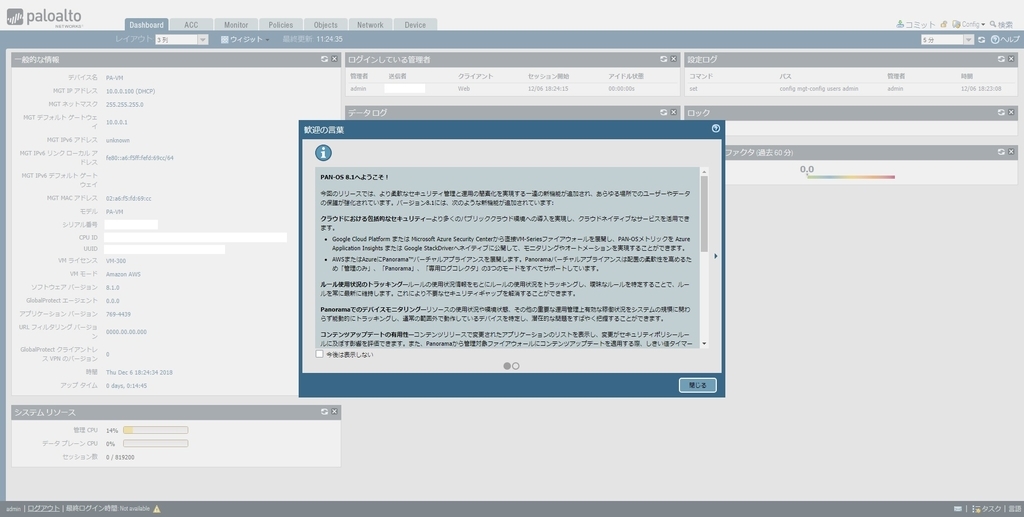Click the 閉じる button
The image size is (1024, 517).
click(x=697, y=385)
